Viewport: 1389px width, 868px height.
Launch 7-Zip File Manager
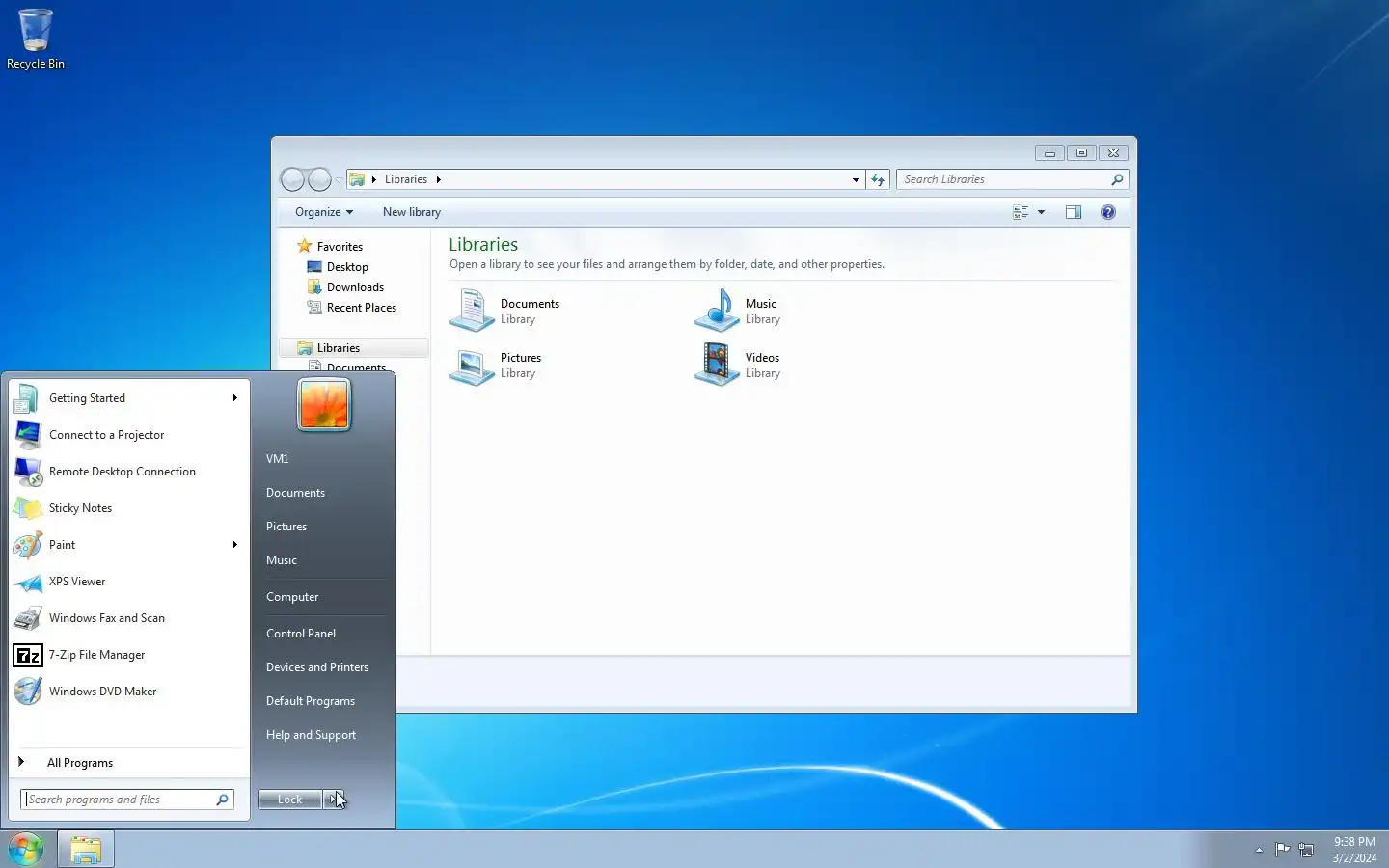(x=129, y=655)
